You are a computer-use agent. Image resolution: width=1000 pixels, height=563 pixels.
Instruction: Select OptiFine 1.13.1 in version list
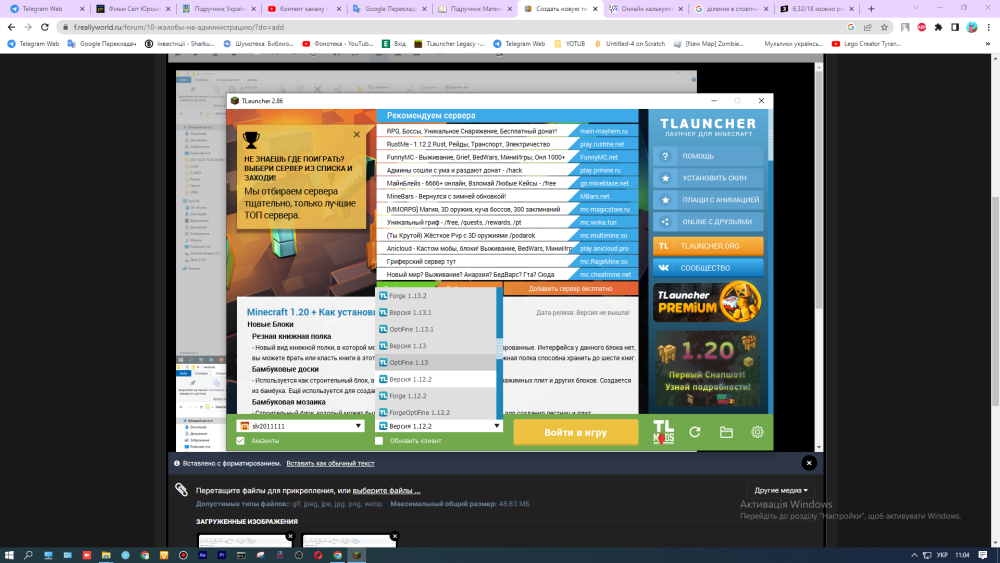click(x=436, y=329)
